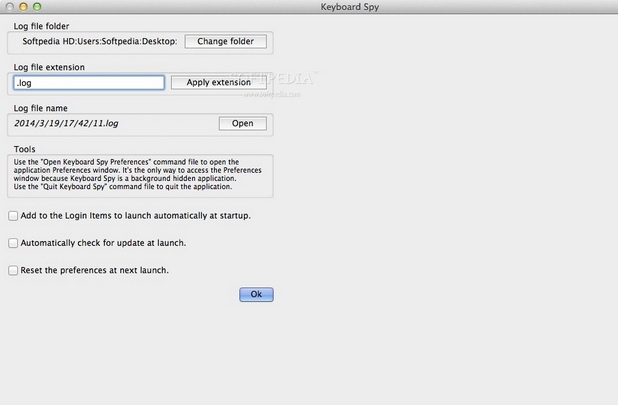
Task: Click the Apply extension button
Action: pyautogui.click(x=219, y=82)
